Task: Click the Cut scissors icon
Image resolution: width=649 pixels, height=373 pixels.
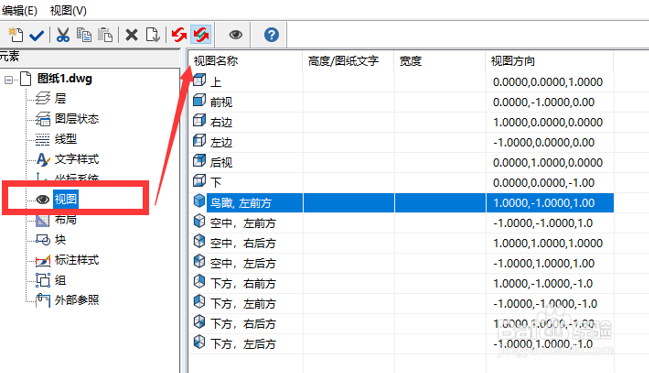Action: click(x=63, y=35)
